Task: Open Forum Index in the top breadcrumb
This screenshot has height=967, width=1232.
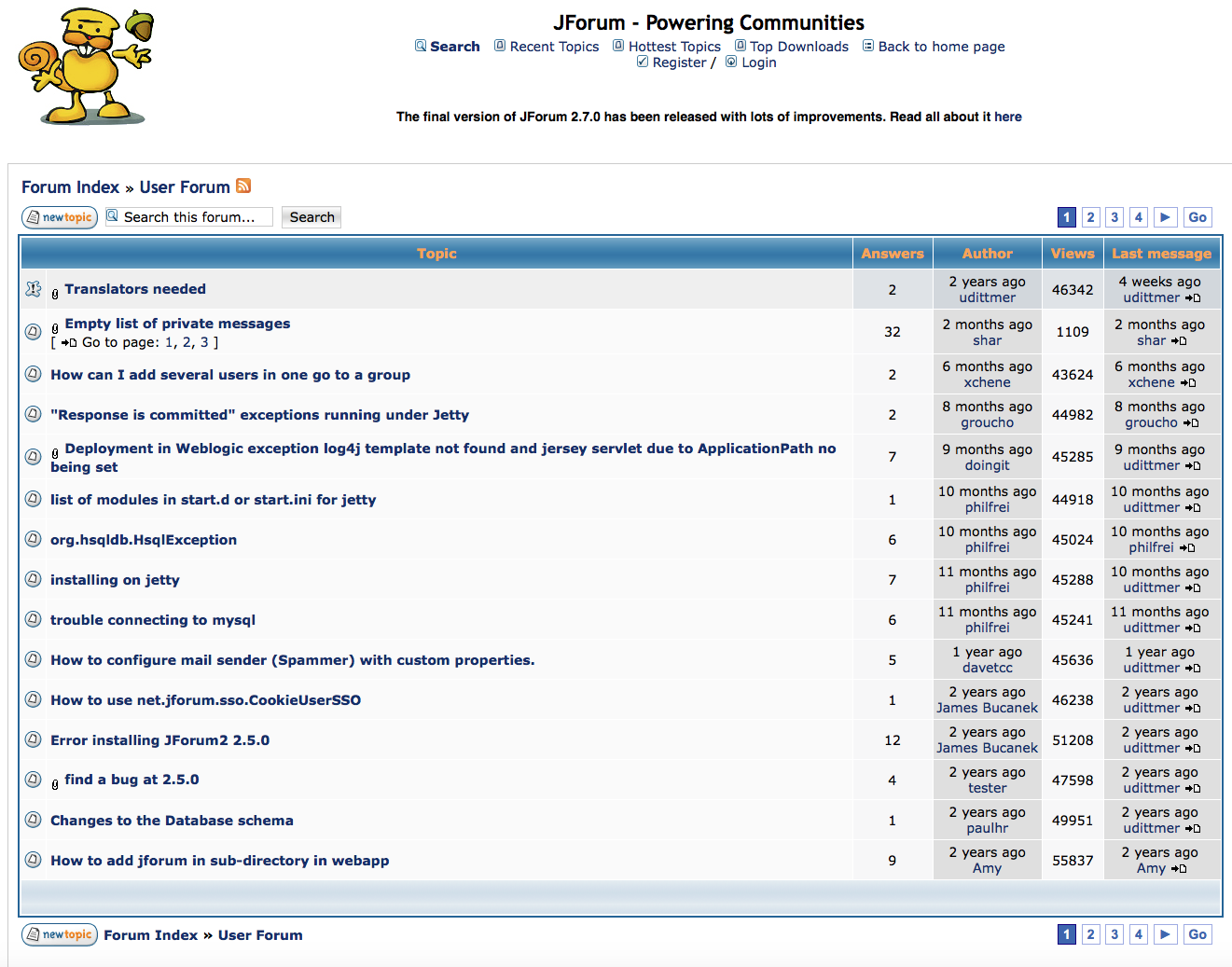Action: [x=71, y=187]
